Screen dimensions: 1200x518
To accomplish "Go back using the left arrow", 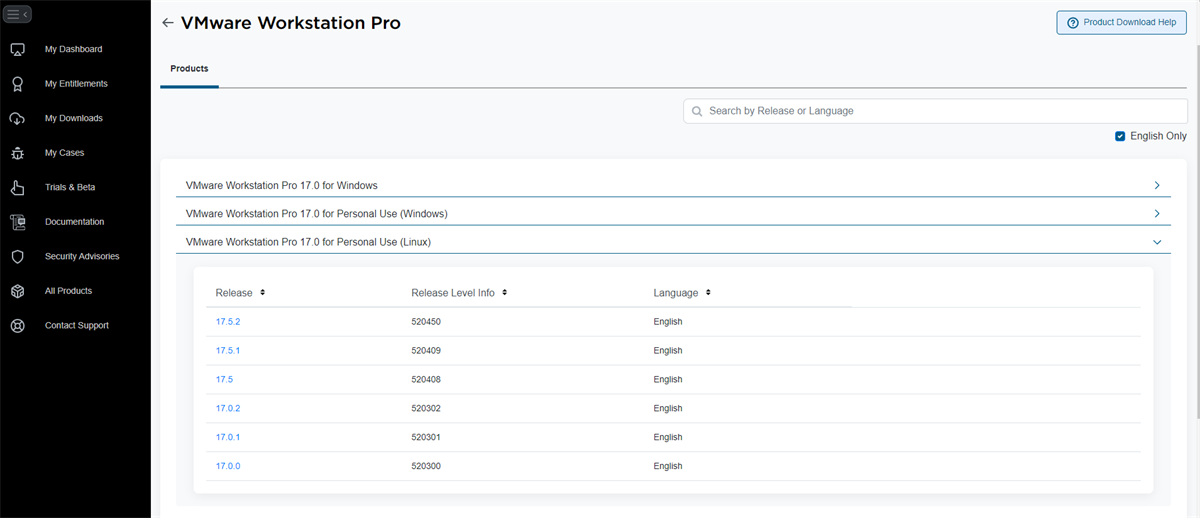I will click(167, 23).
